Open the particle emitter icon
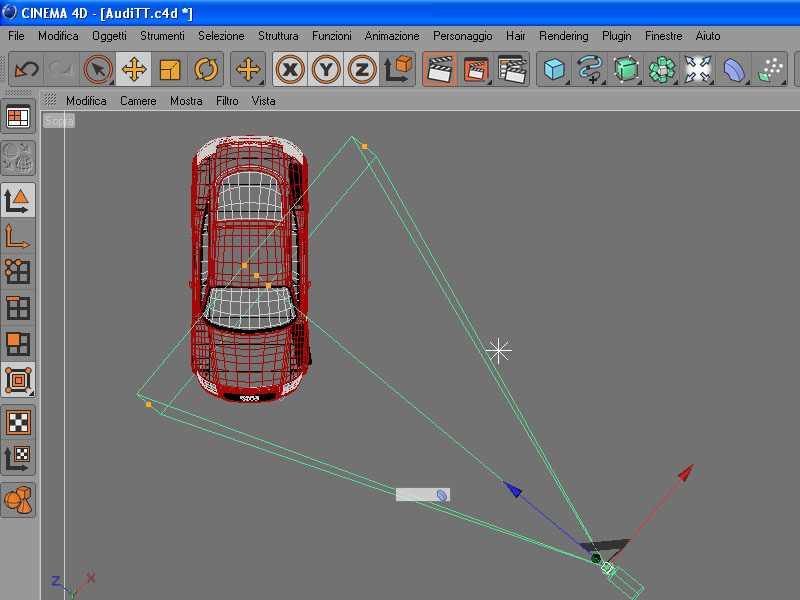 [x=769, y=69]
